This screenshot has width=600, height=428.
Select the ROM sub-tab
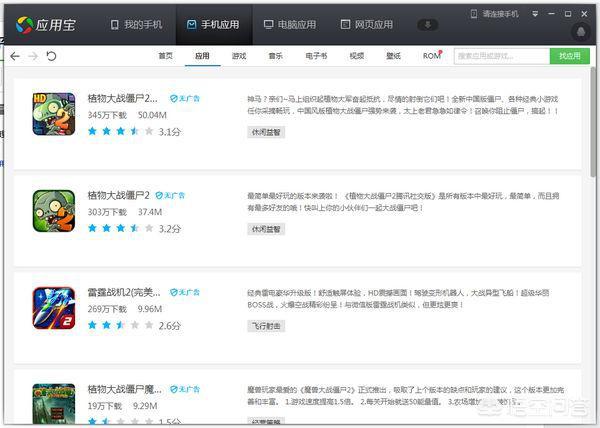click(x=432, y=56)
